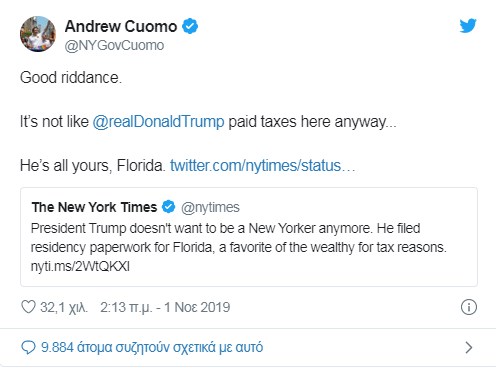The height and width of the screenshot is (368, 496).
Task: Click the Twitter bird logo
Action: [468, 26]
